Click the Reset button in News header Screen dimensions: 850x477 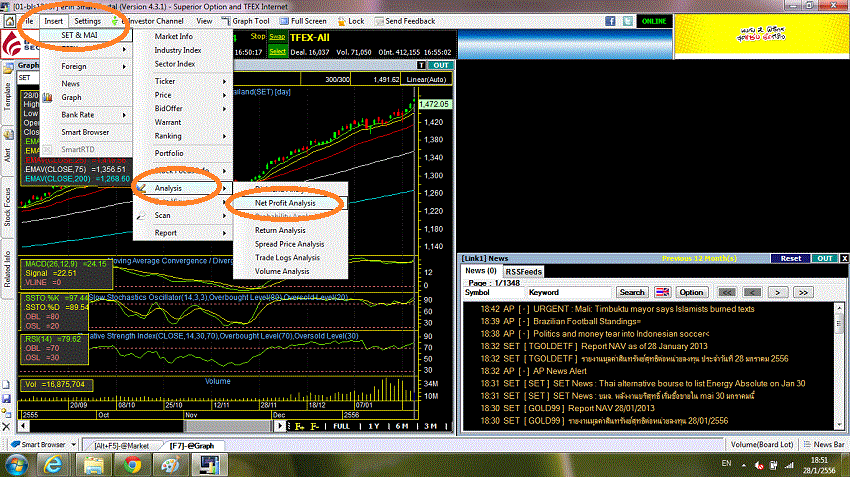coord(790,259)
